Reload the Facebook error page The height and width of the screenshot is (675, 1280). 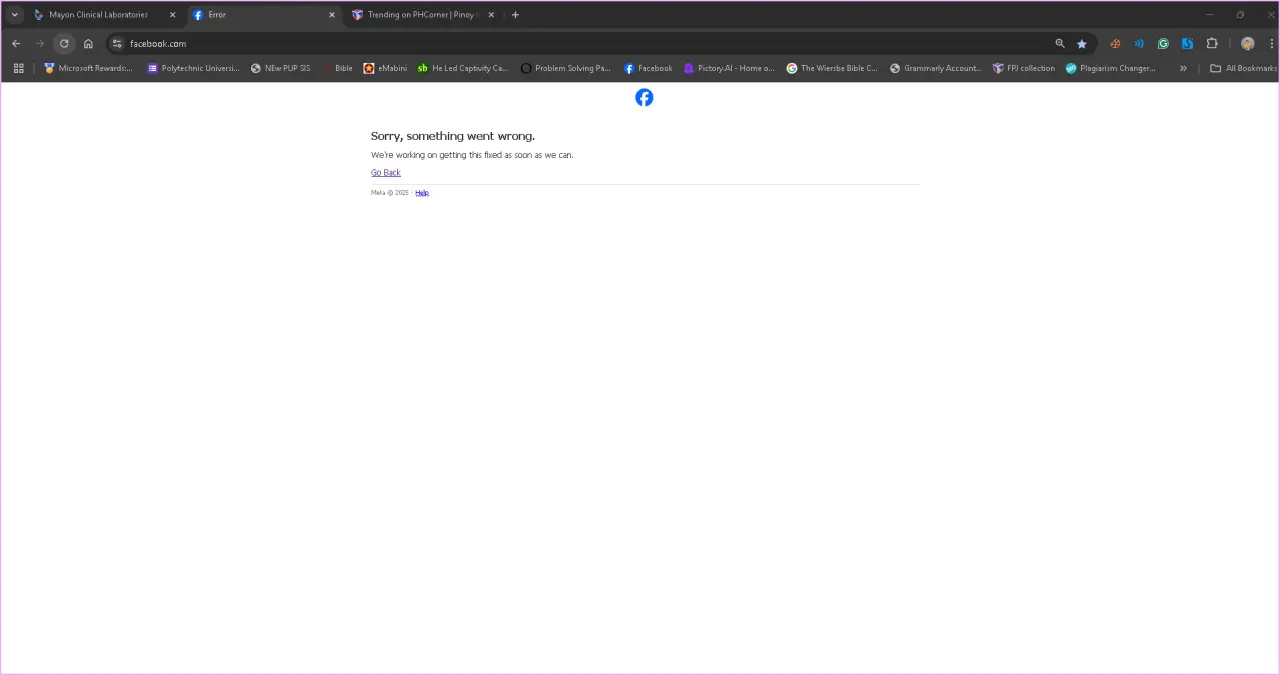[64, 44]
